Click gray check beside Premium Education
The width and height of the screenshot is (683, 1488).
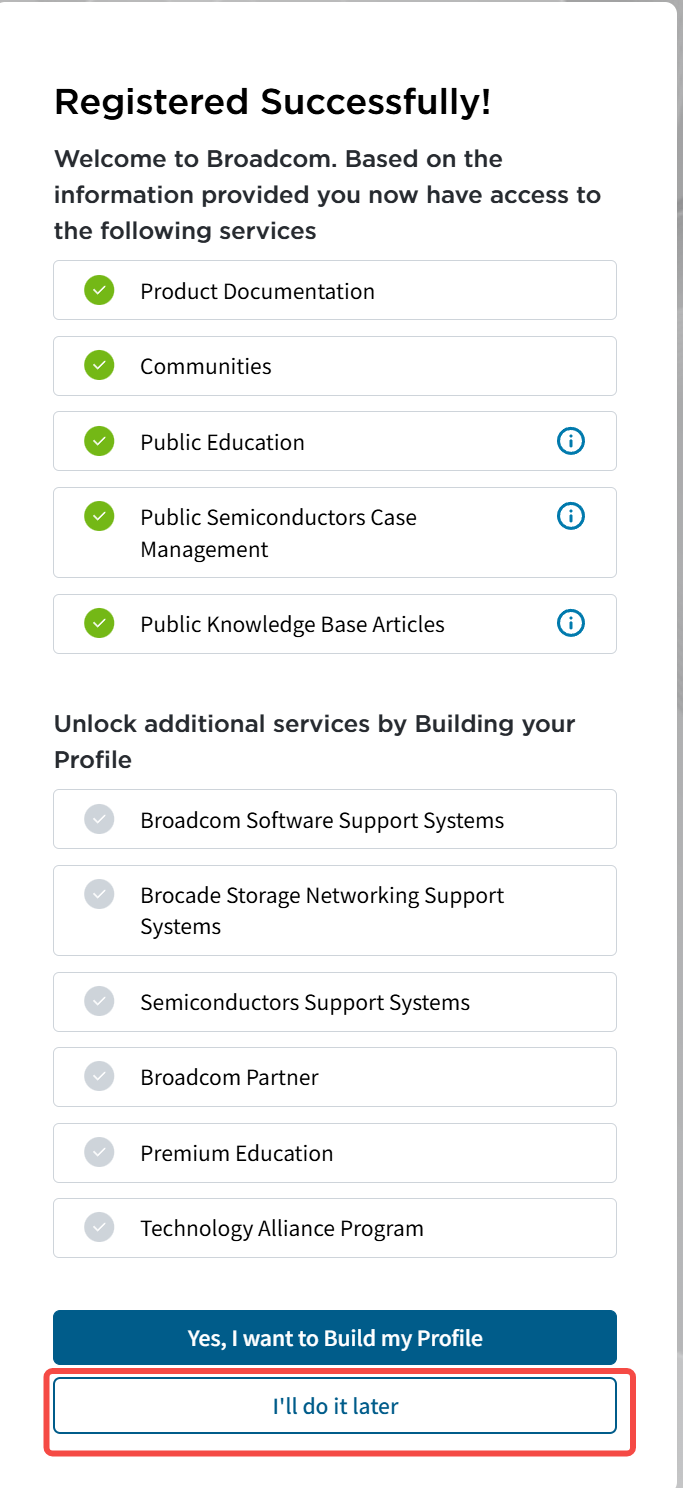tap(99, 1152)
